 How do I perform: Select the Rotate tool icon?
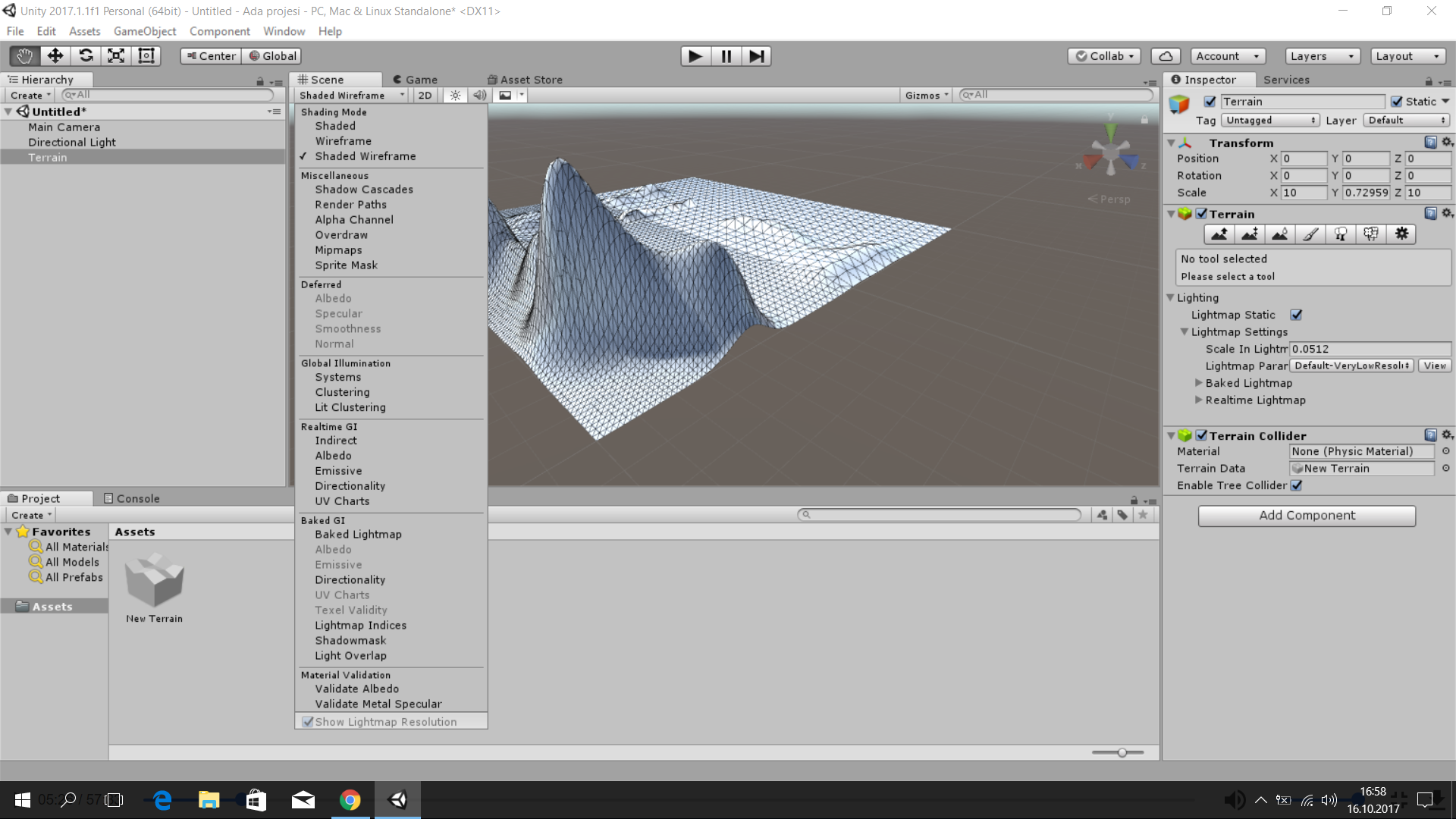point(86,56)
